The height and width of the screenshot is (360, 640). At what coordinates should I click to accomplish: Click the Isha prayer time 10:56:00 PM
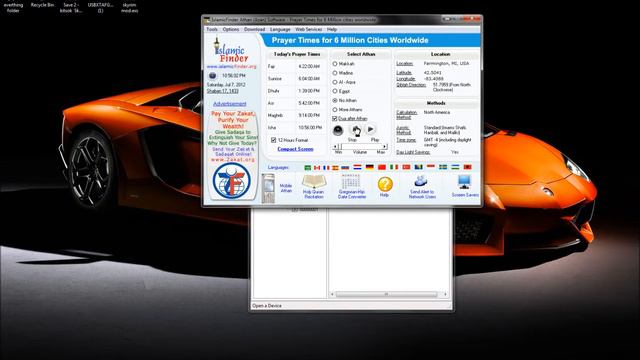(310, 128)
